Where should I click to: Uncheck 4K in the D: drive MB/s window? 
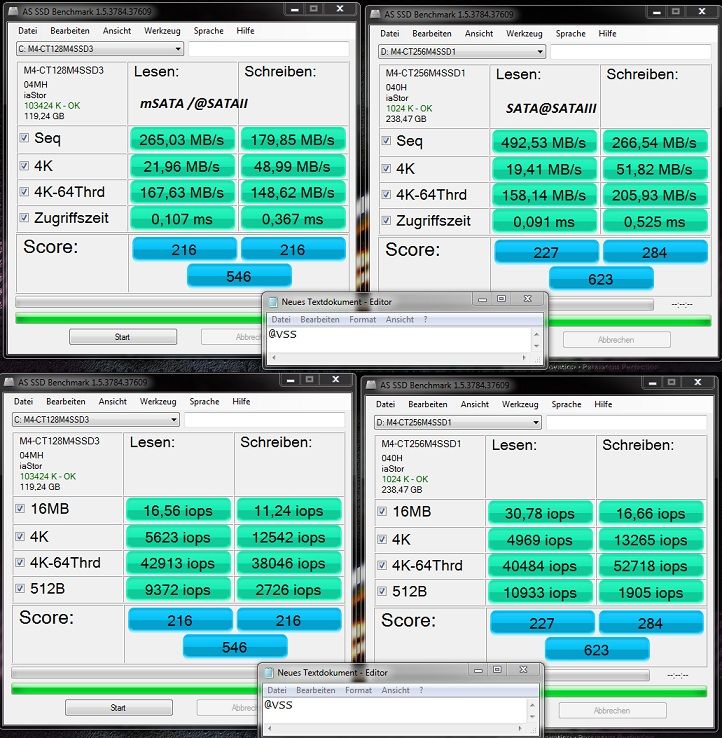(x=386, y=168)
